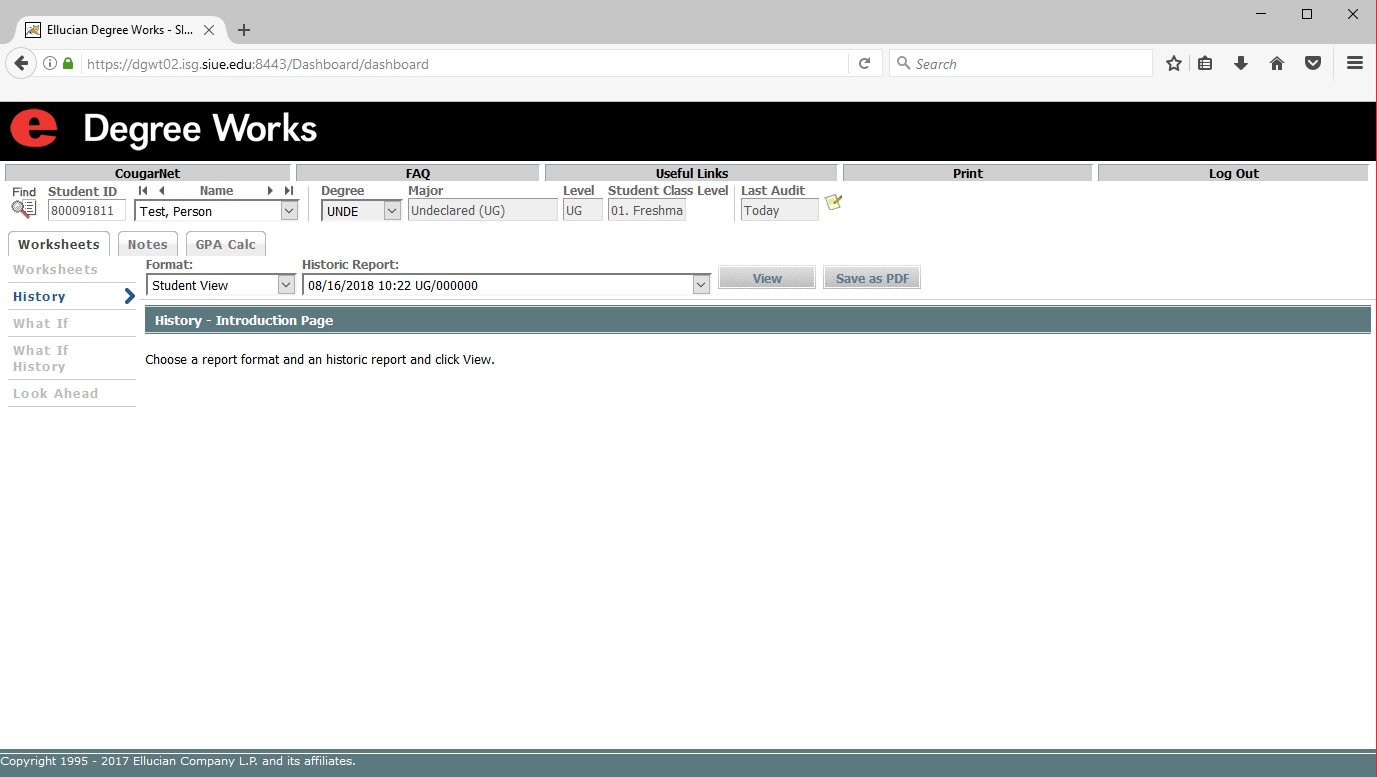Image resolution: width=1377 pixels, height=777 pixels.
Task: Bookmark this page with star icon
Action: pyautogui.click(x=1173, y=64)
